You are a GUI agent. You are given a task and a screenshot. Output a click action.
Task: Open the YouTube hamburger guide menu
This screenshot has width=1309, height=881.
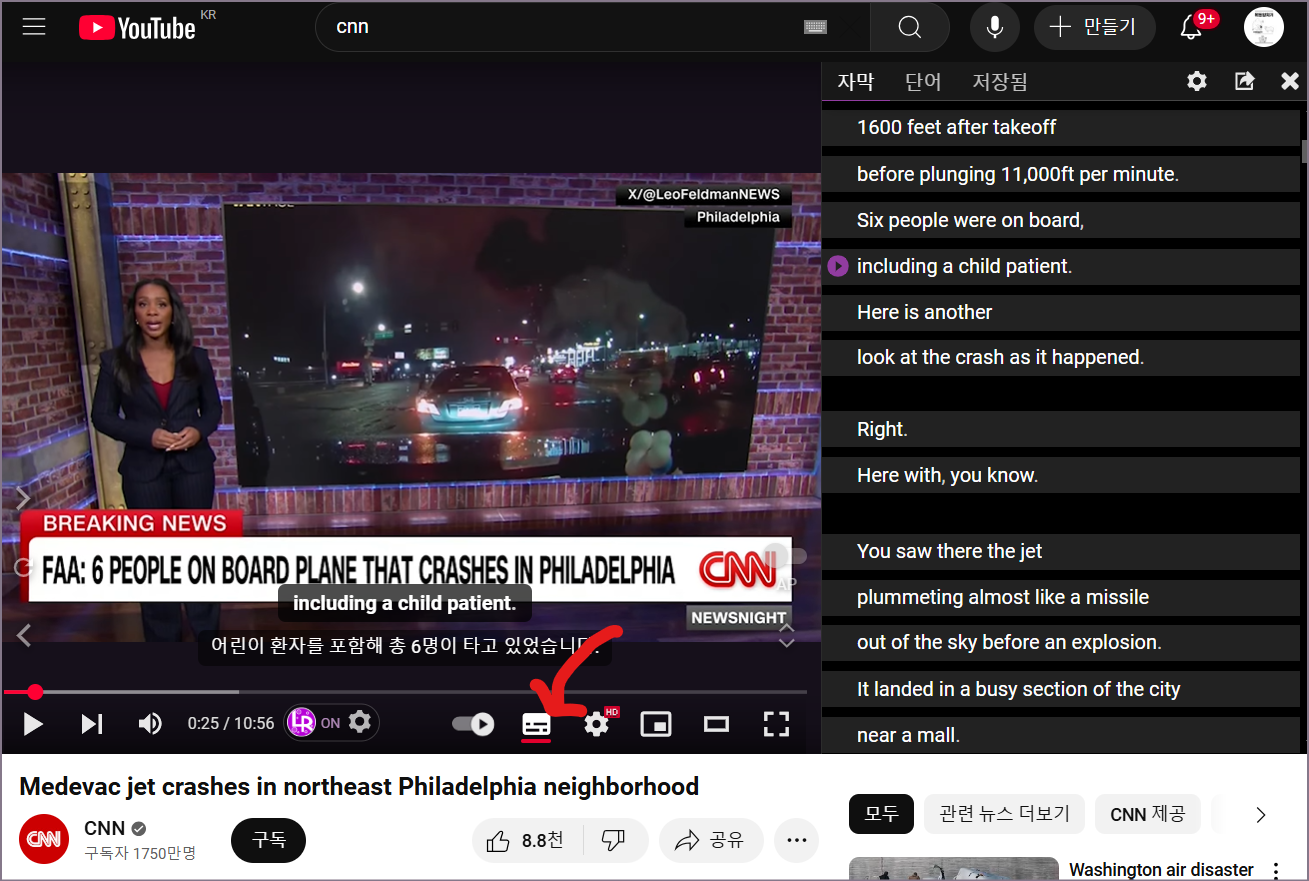(34, 27)
